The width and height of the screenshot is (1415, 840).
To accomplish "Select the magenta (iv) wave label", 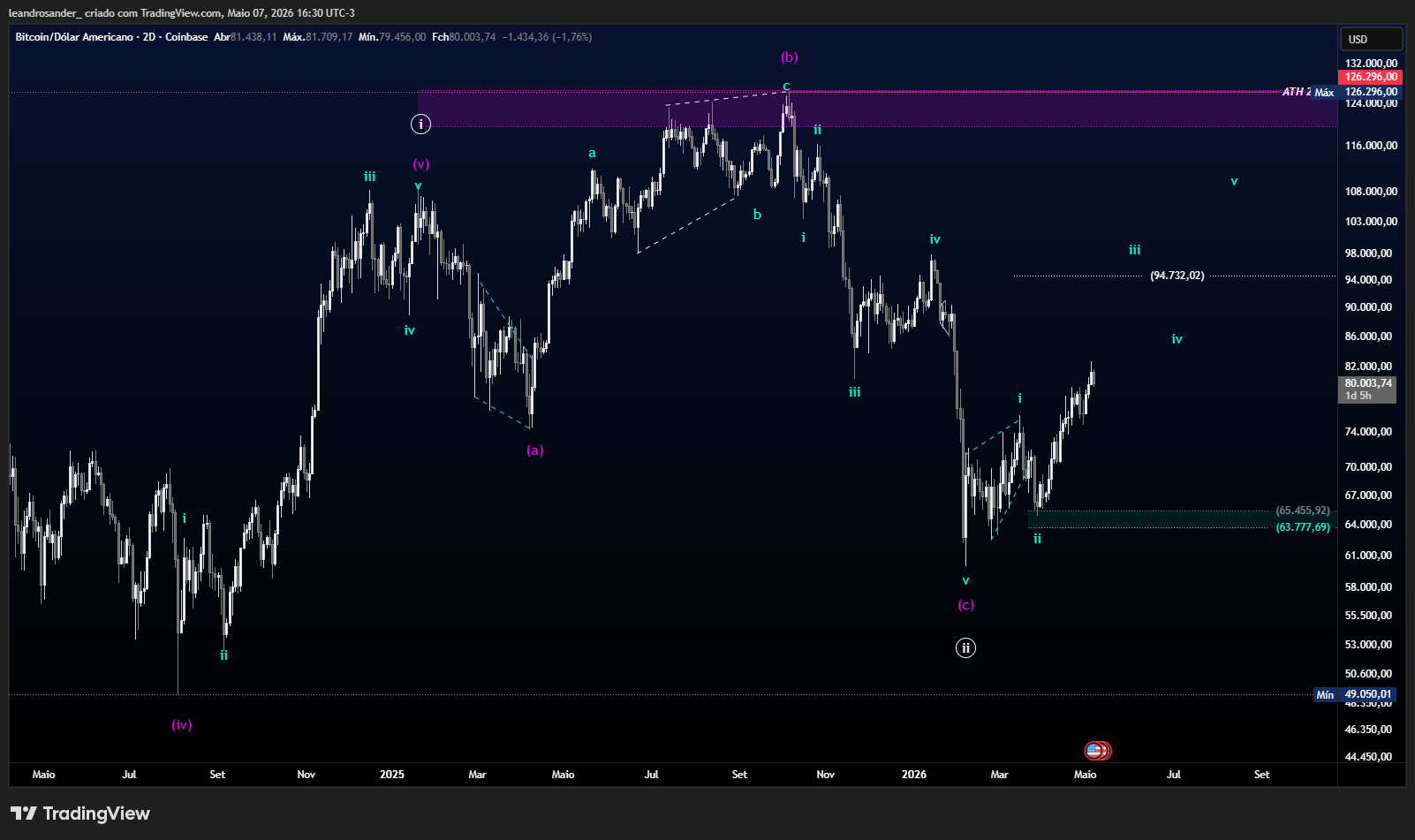I will (x=182, y=725).
